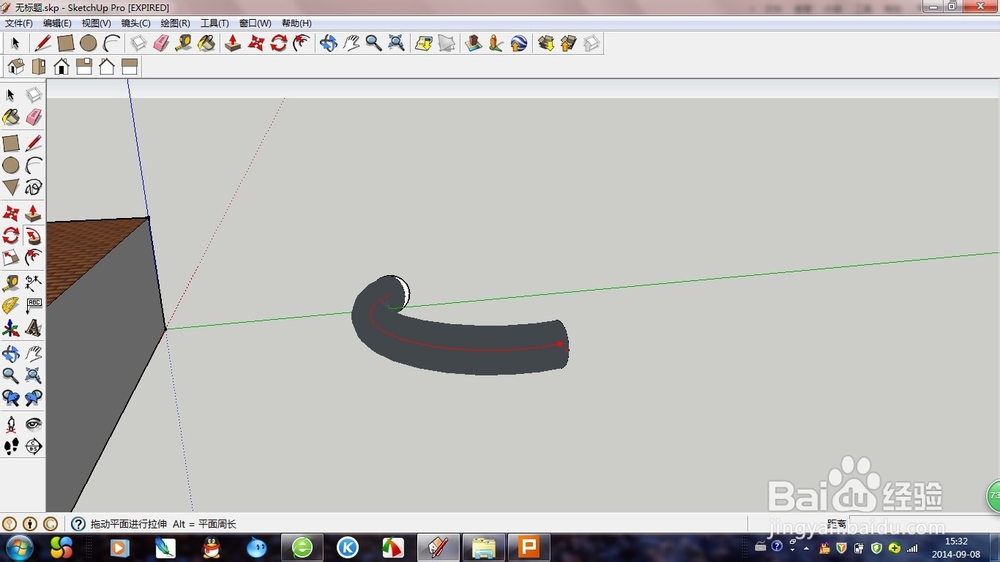The width and height of the screenshot is (1000, 562).
Task: Choose the Move tool in left toolbar
Action: click(x=11, y=213)
